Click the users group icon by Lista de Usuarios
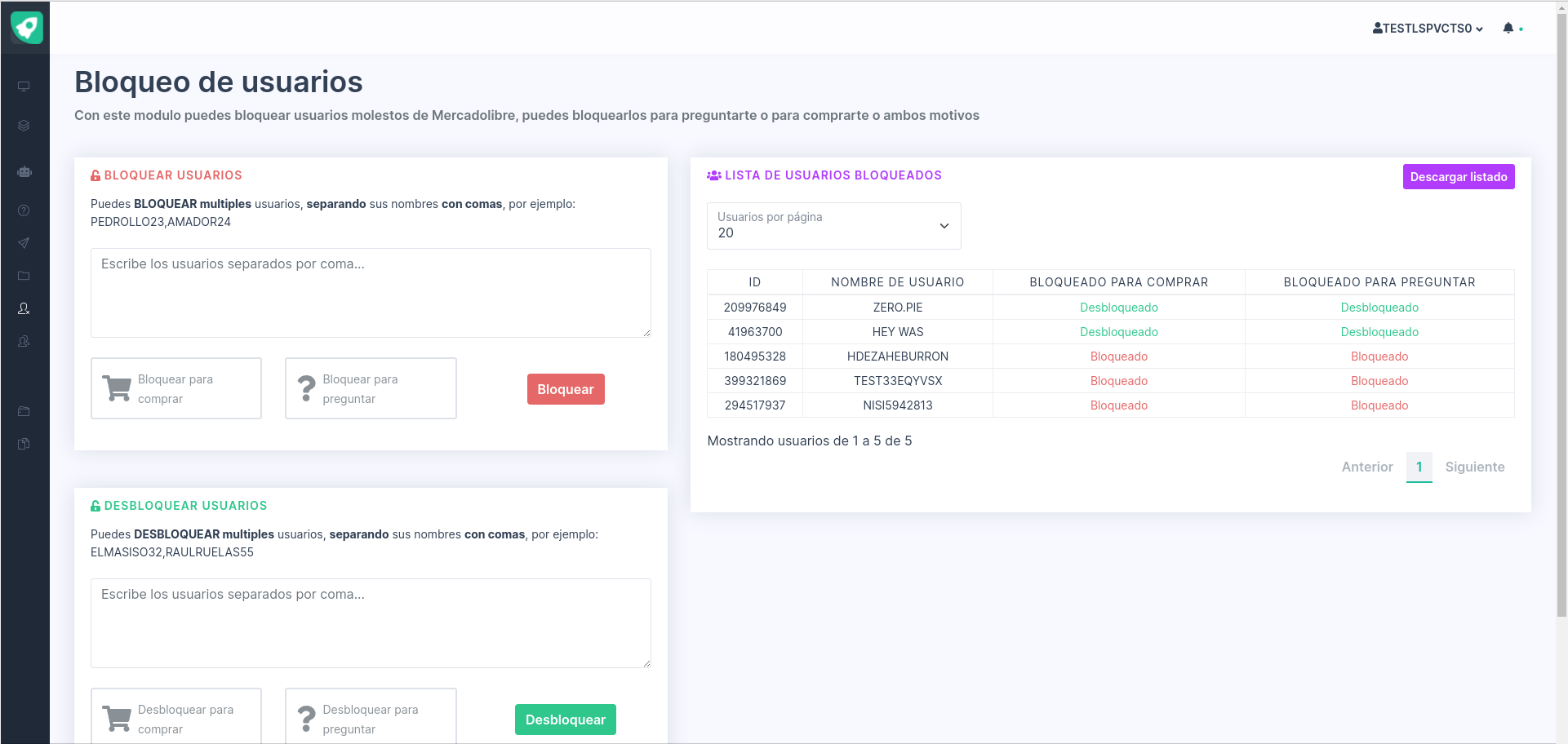 click(x=714, y=175)
